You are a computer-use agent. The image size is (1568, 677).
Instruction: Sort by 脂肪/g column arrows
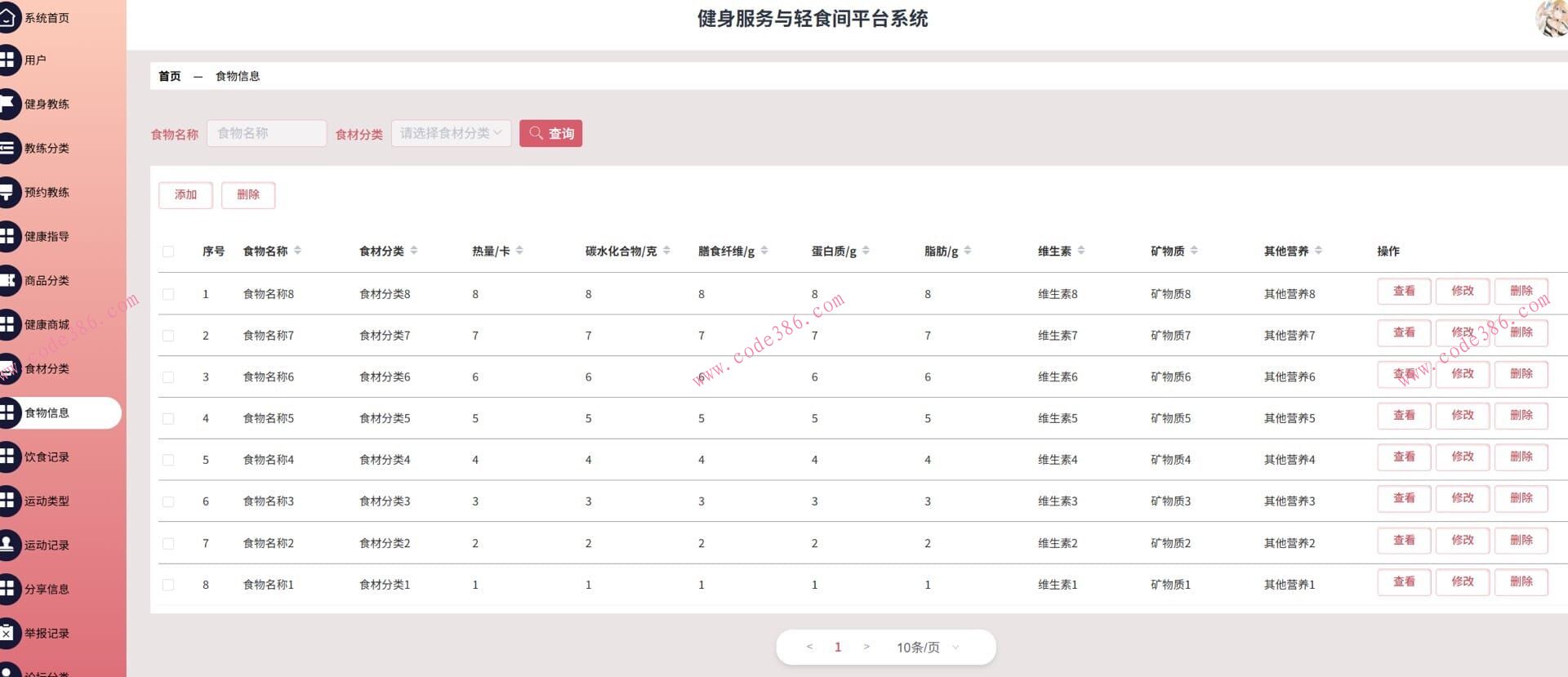pos(968,251)
